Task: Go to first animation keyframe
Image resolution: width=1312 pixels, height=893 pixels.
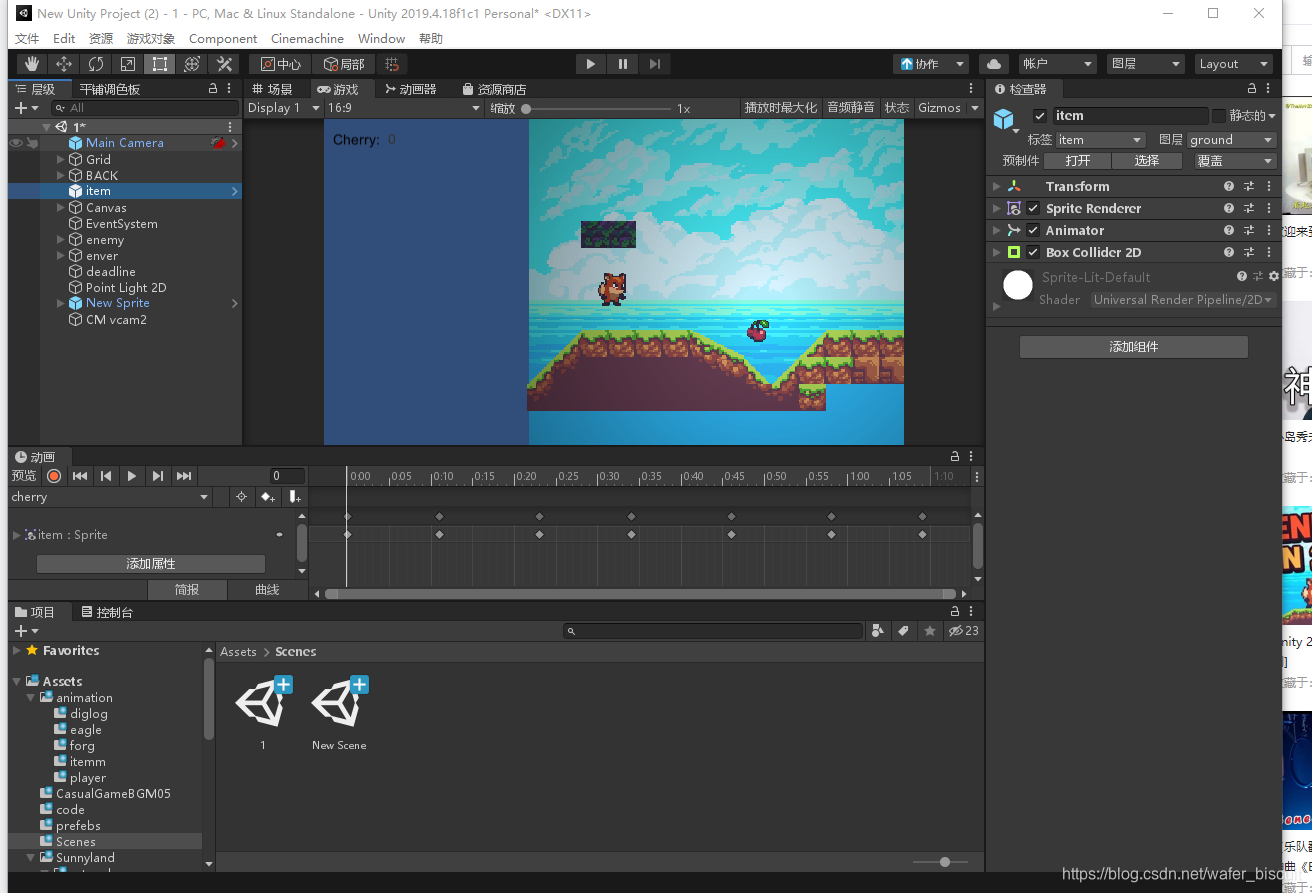Action: click(80, 476)
